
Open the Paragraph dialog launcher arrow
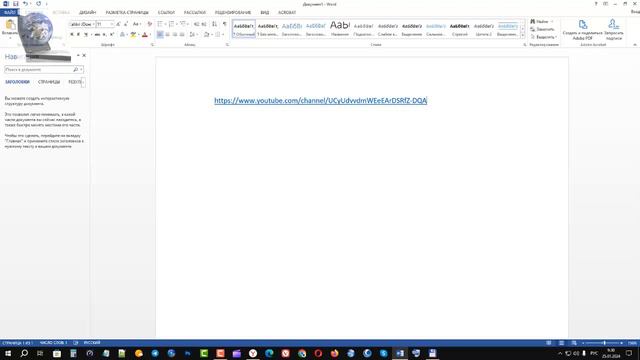[x=227, y=45]
